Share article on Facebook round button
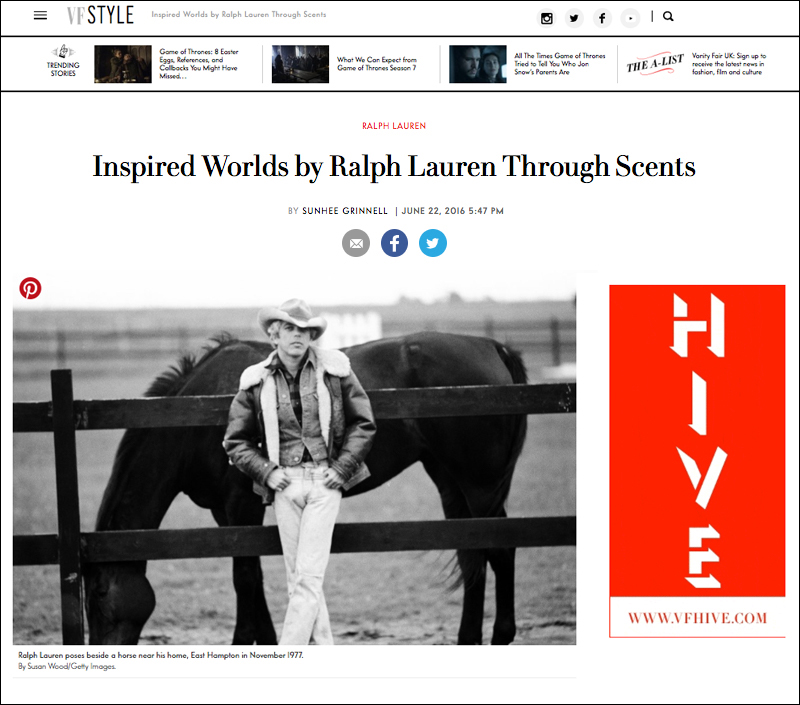 (x=394, y=243)
